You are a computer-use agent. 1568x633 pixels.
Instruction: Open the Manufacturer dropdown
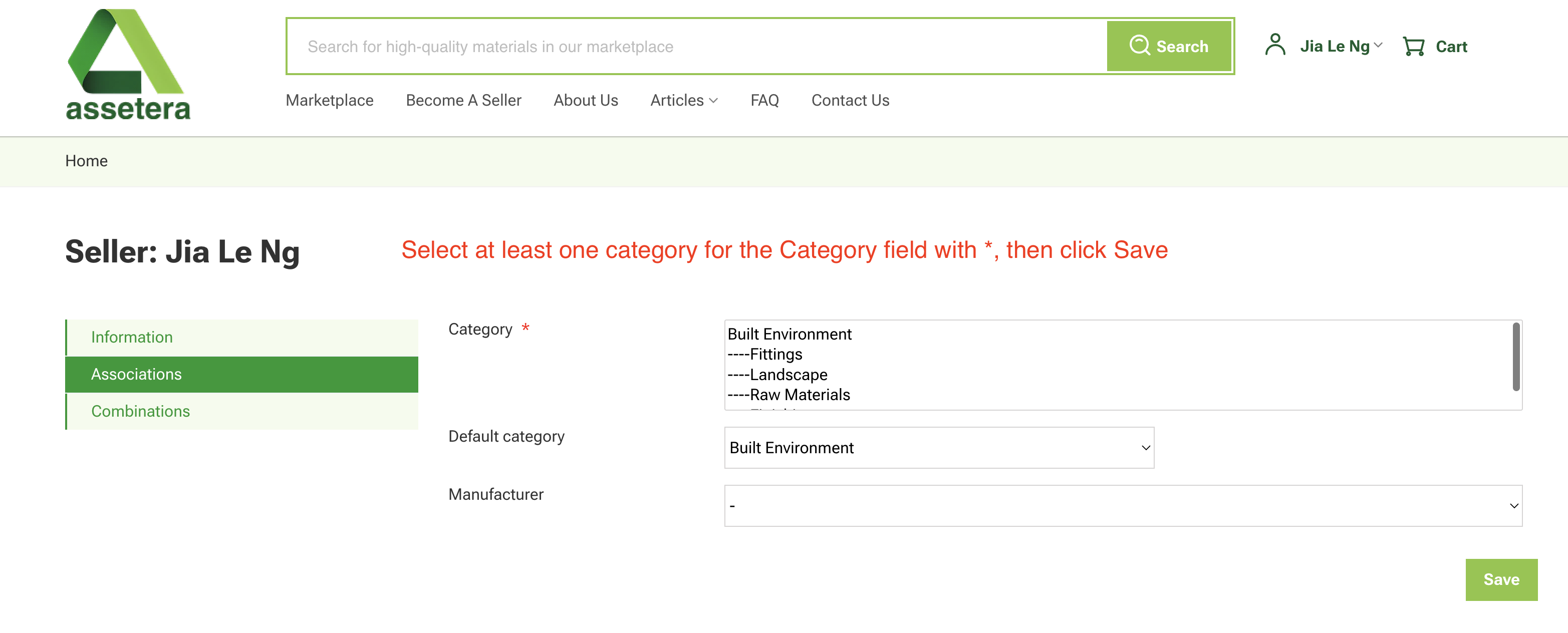(x=1123, y=506)
